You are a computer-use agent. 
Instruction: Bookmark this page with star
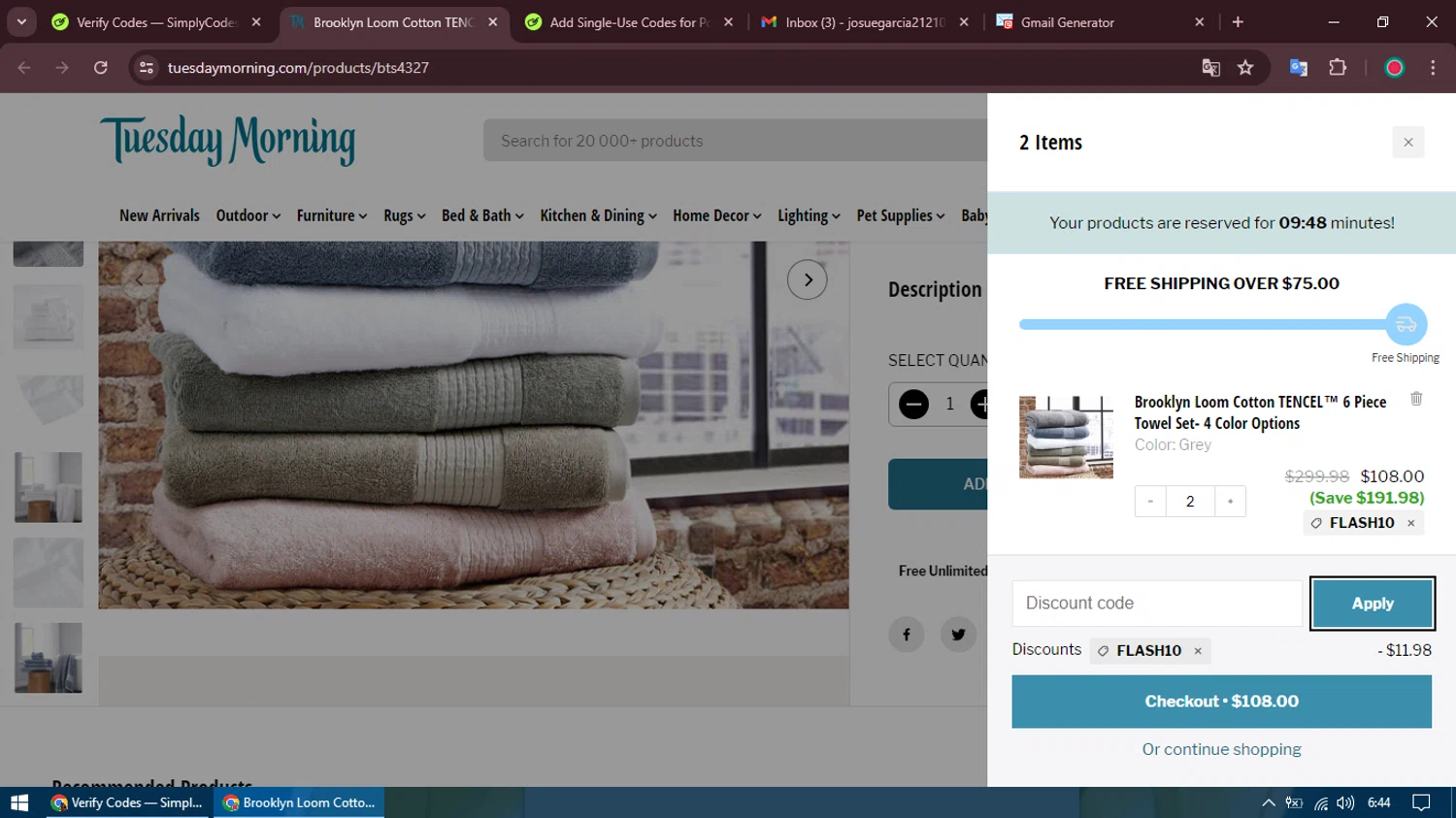click(1245, 68)
